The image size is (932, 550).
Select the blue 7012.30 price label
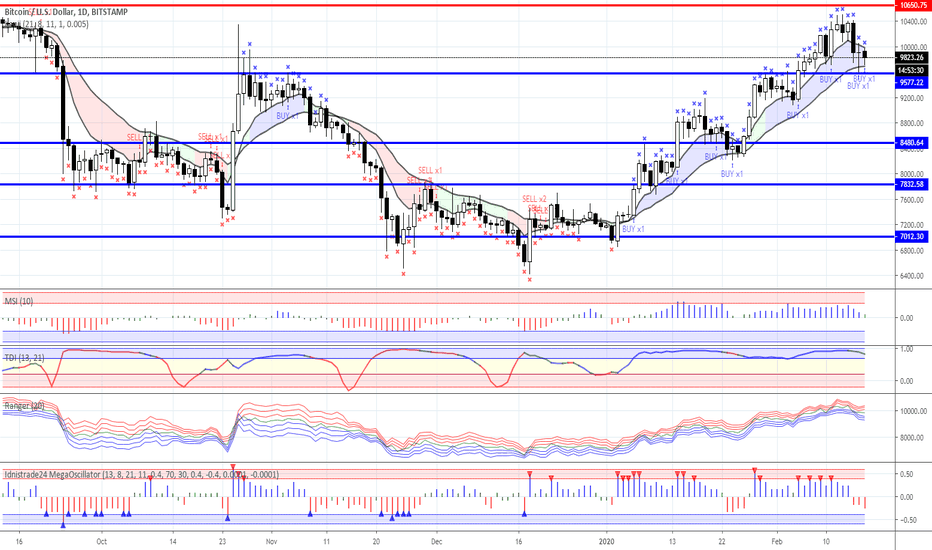click(912, 237)
